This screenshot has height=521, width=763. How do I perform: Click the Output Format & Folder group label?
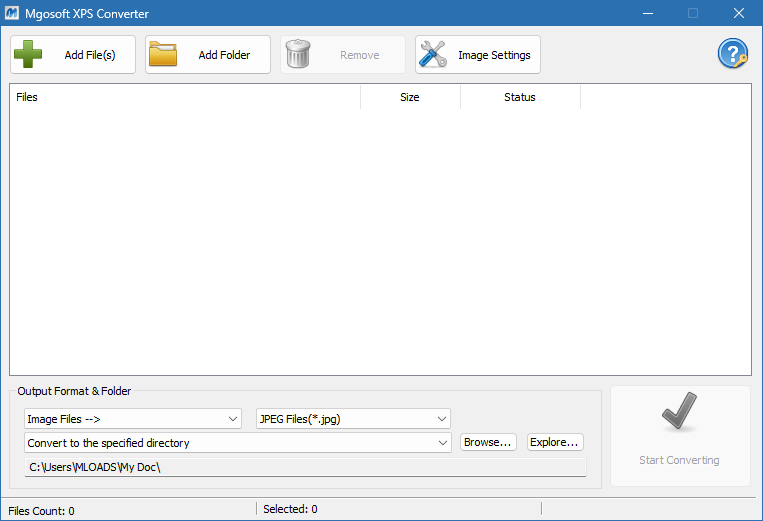[x=74, y=391]
